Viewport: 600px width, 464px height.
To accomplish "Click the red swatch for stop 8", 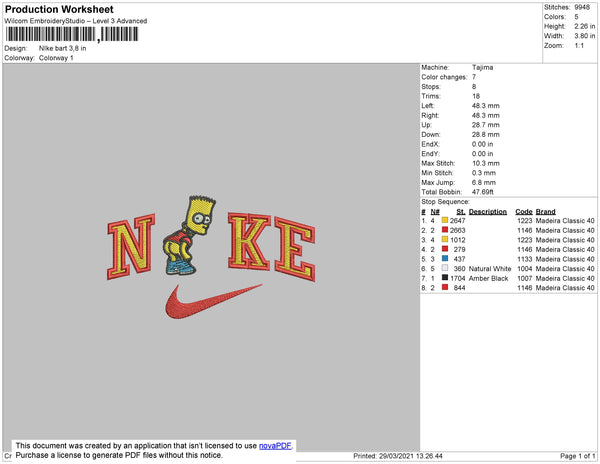I will click(x=445, y=287).
